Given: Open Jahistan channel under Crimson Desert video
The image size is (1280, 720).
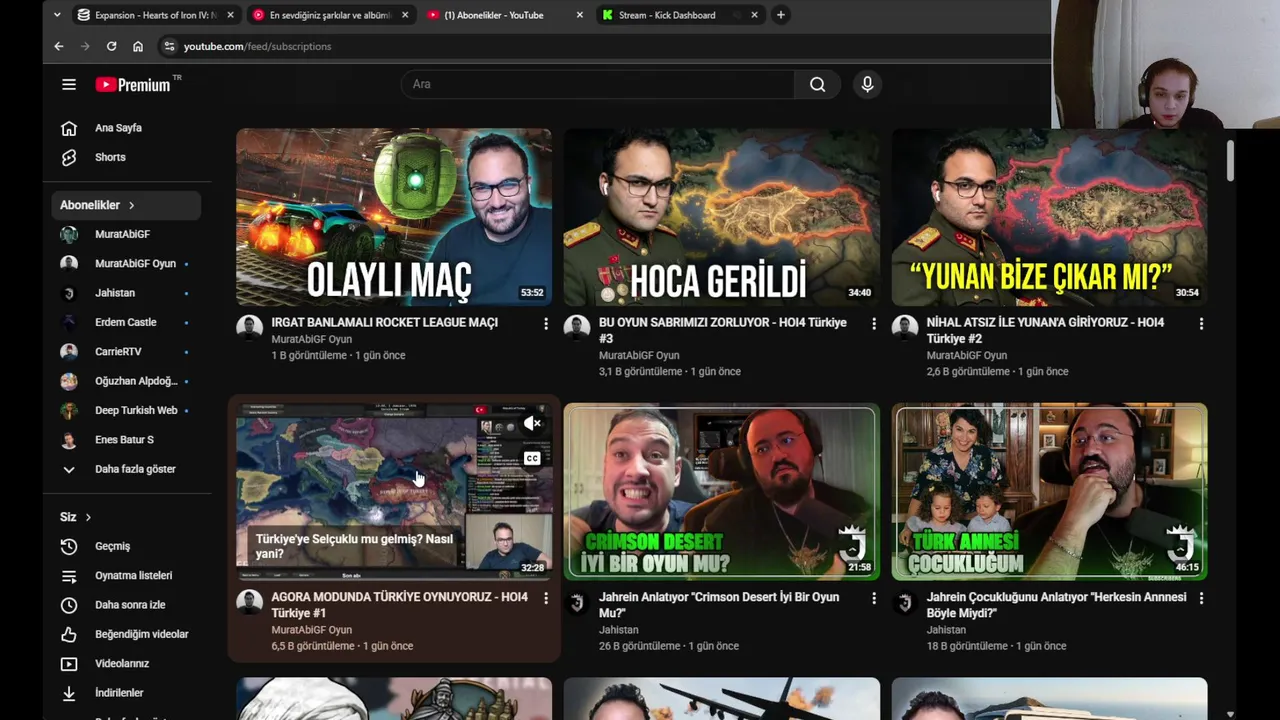Looking at the screenshot, I should coord(618,630).
